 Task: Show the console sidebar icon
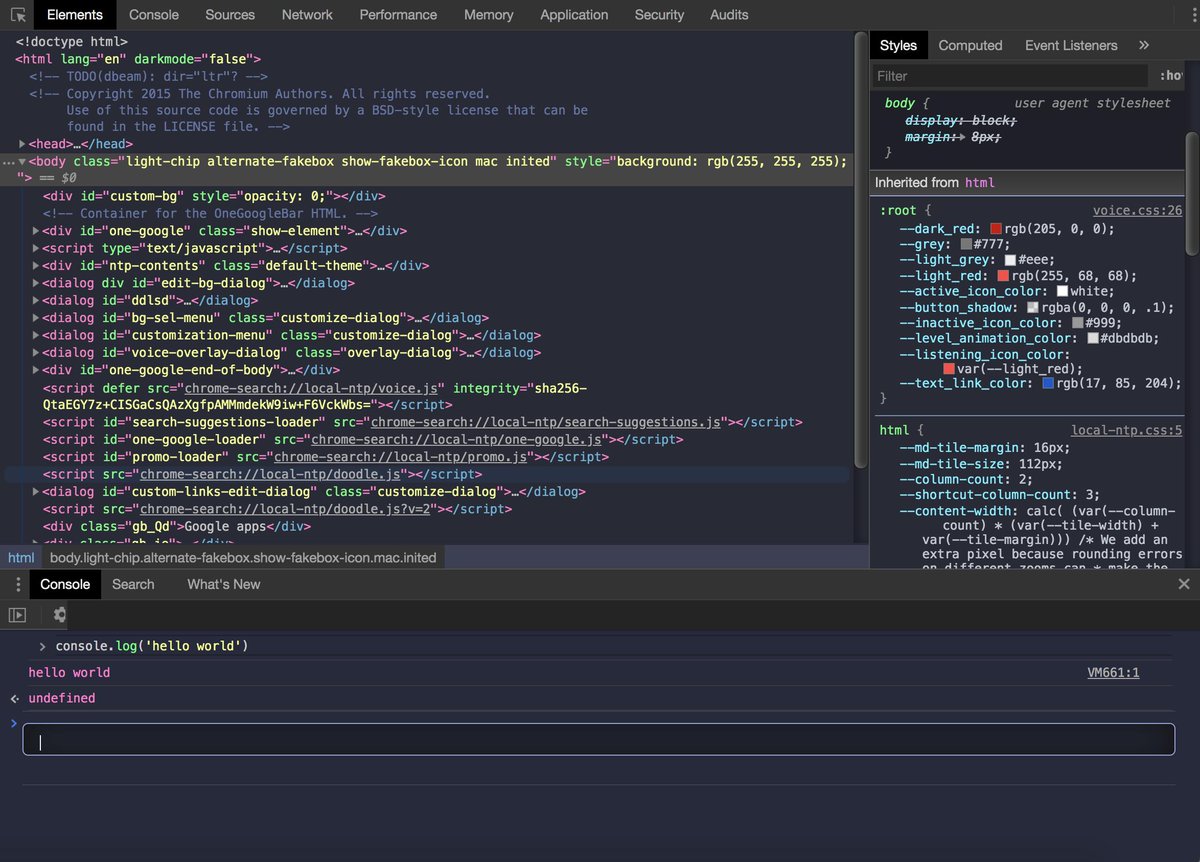(x=17, y=615)
